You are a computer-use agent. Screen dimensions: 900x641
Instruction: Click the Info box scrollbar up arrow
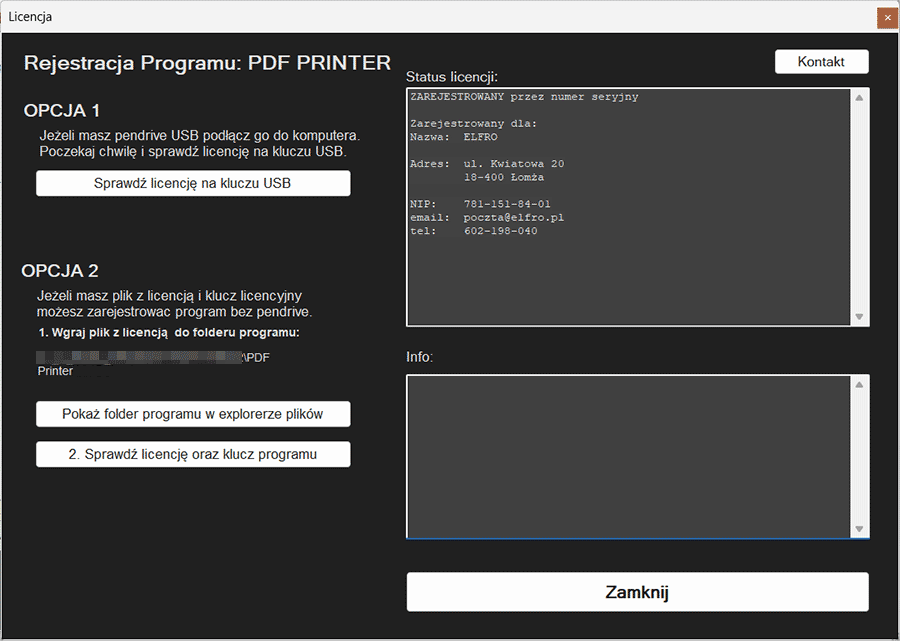(x=859, y=385)
